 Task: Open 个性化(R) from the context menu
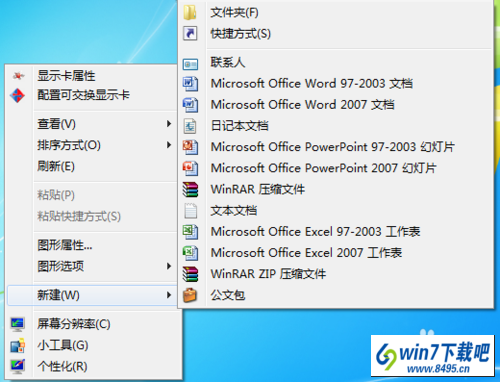coord(62,366)
